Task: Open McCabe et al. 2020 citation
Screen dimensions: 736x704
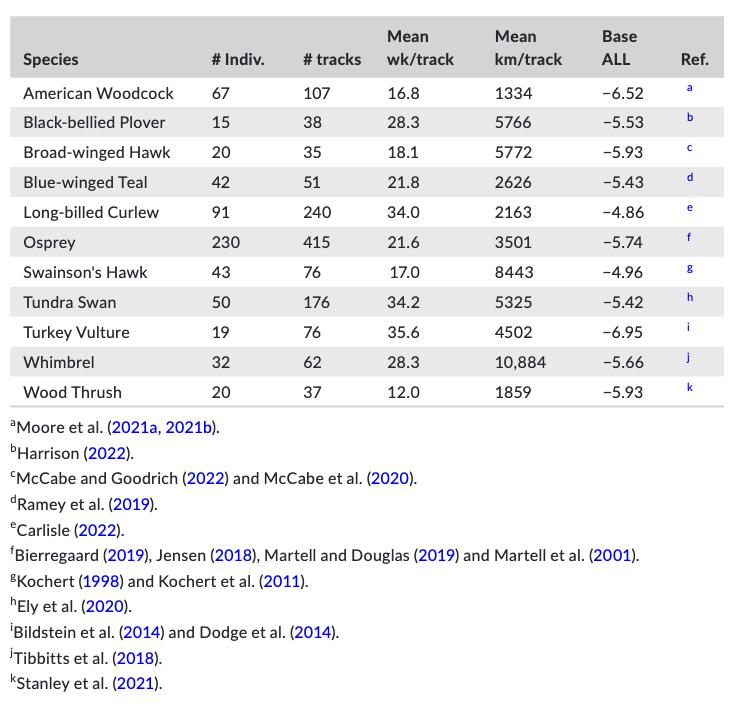Action: point(390,478)
